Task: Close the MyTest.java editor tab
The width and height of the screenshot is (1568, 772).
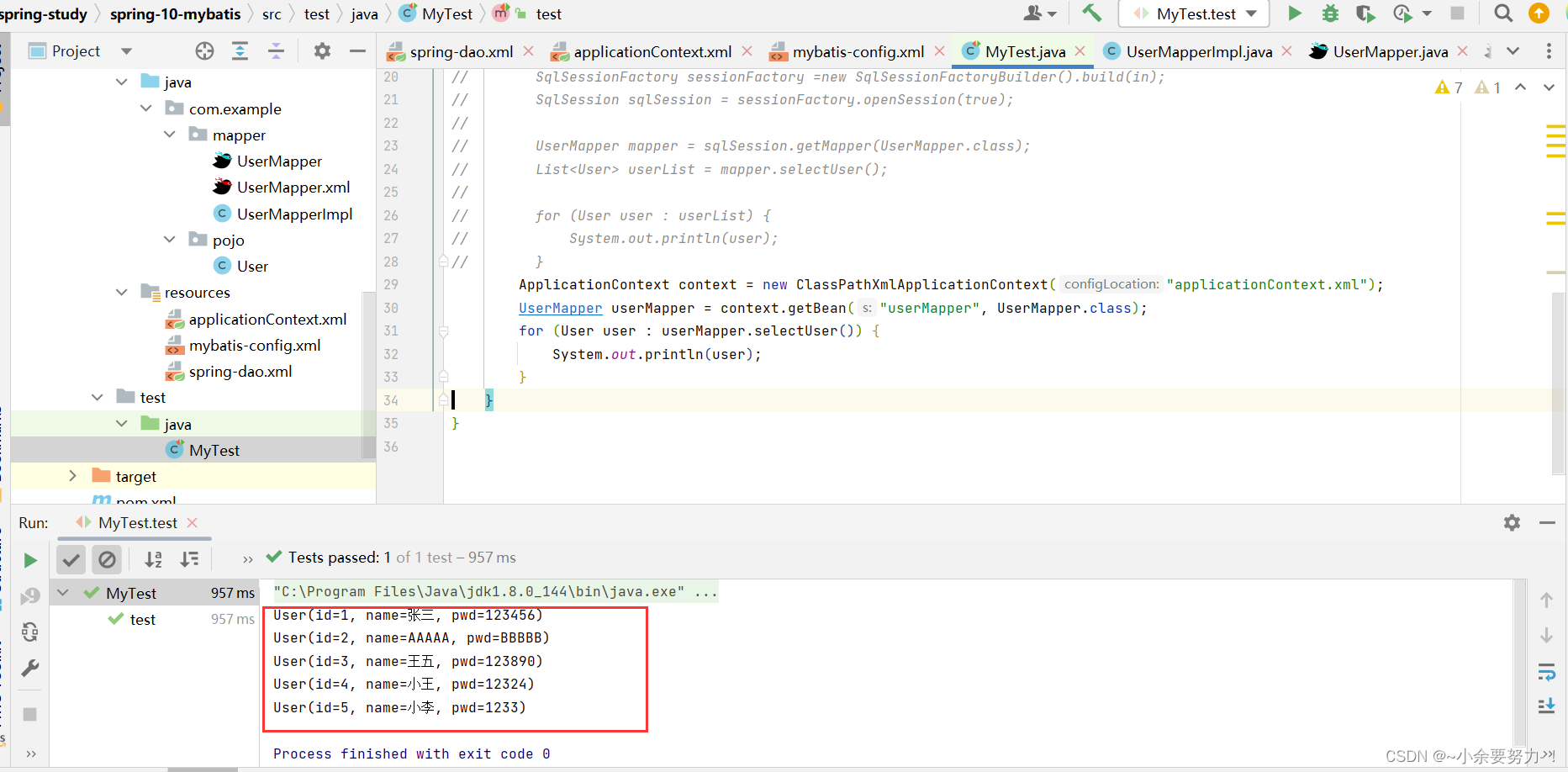Action: 1080,51
